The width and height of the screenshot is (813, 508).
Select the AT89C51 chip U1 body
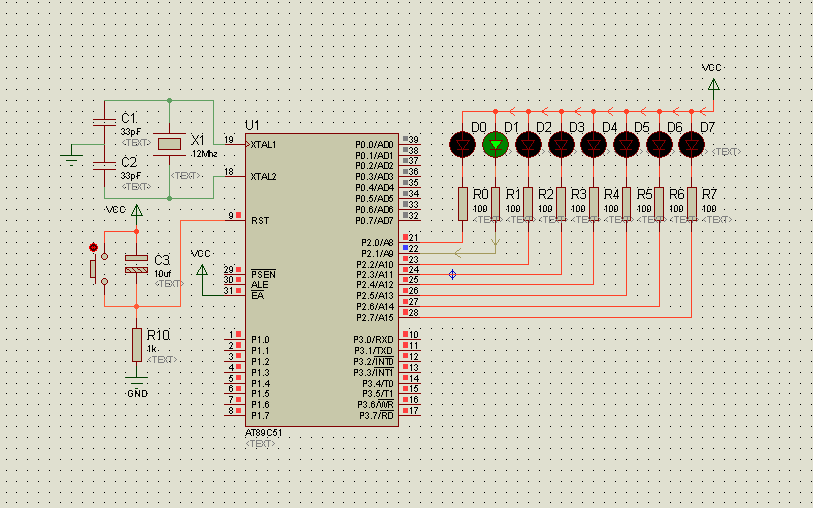(322, 280)
